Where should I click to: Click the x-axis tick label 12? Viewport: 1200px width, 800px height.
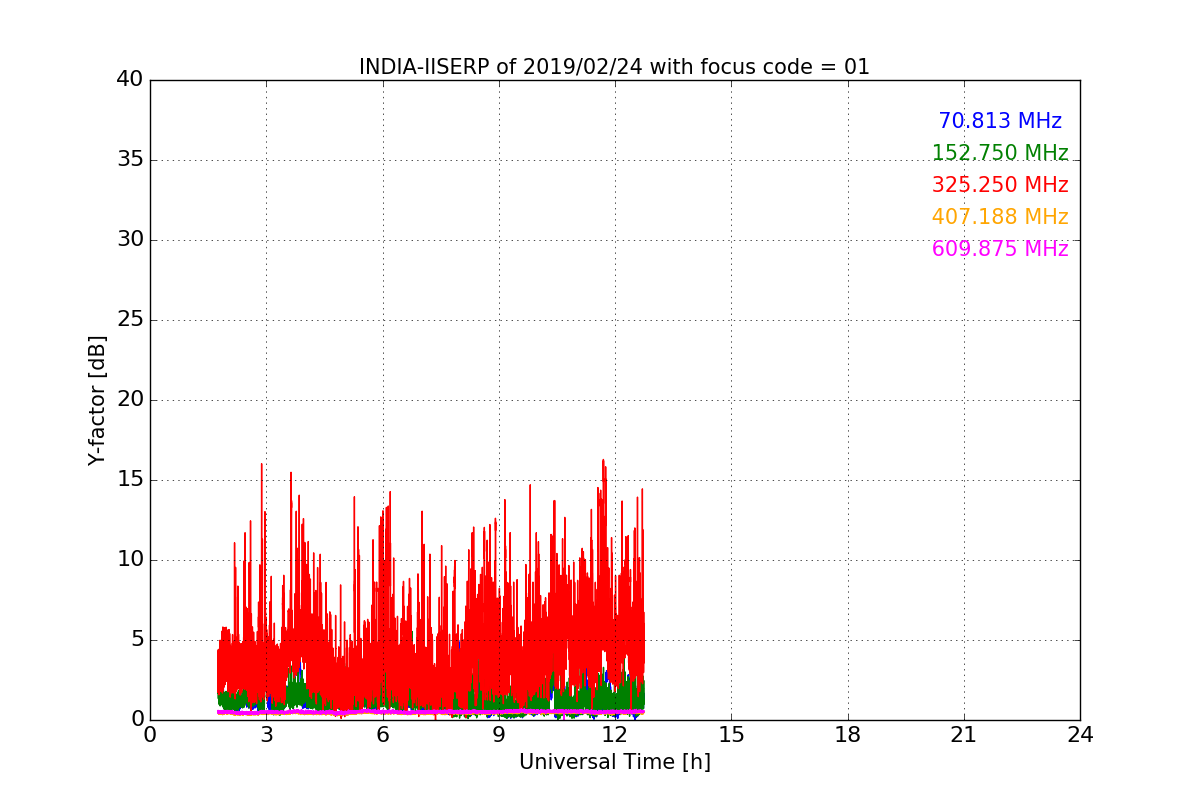(x=615, y=735)
